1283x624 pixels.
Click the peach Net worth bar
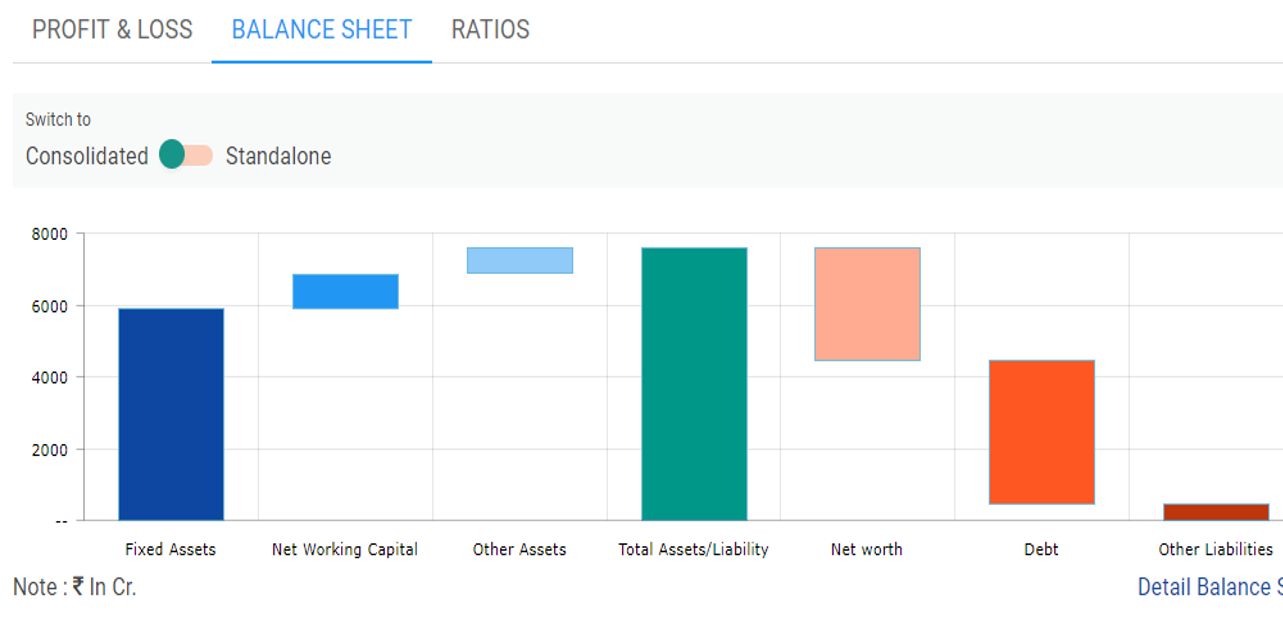[867, 304]
